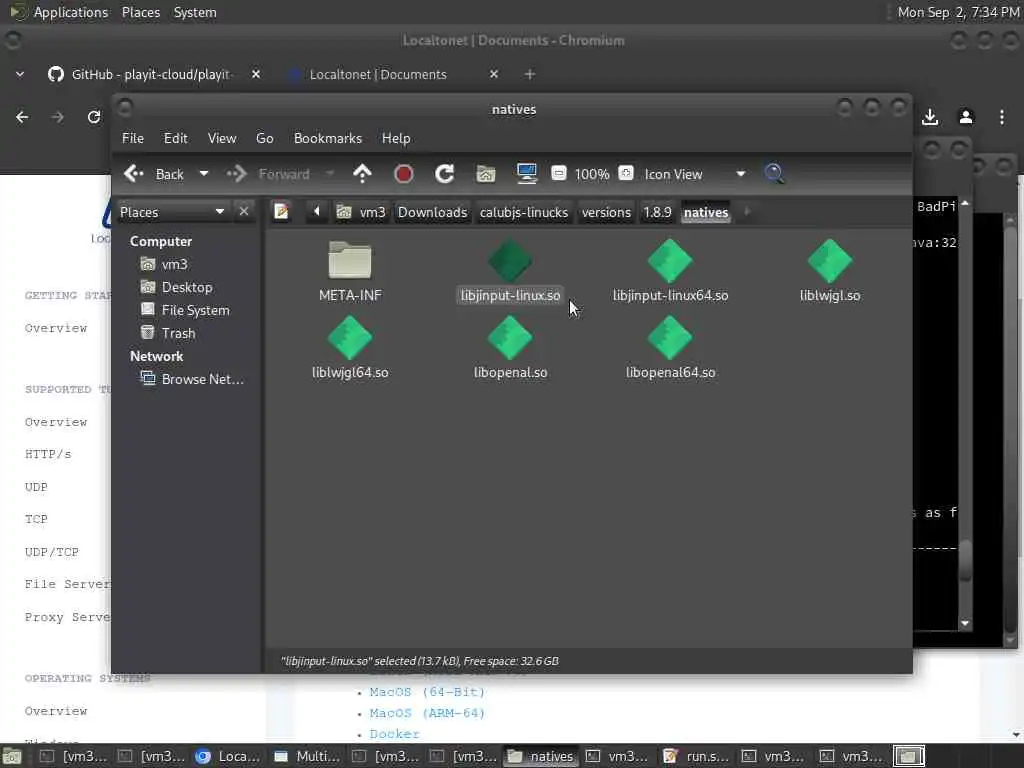Click Chromium's back arrow
1024x768 pixels.
tap(22, 117)
